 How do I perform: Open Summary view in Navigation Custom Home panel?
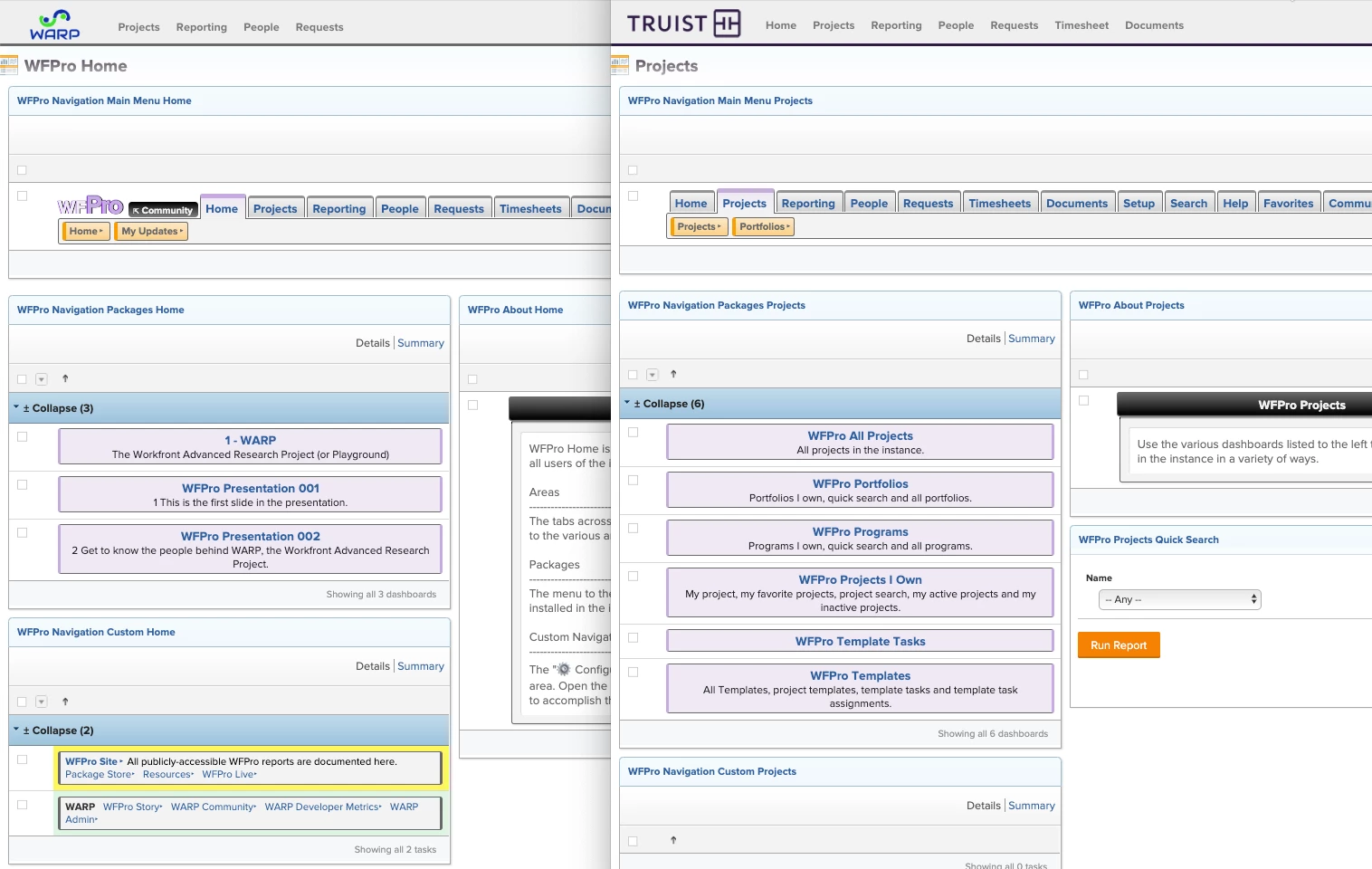coord(421,666)
